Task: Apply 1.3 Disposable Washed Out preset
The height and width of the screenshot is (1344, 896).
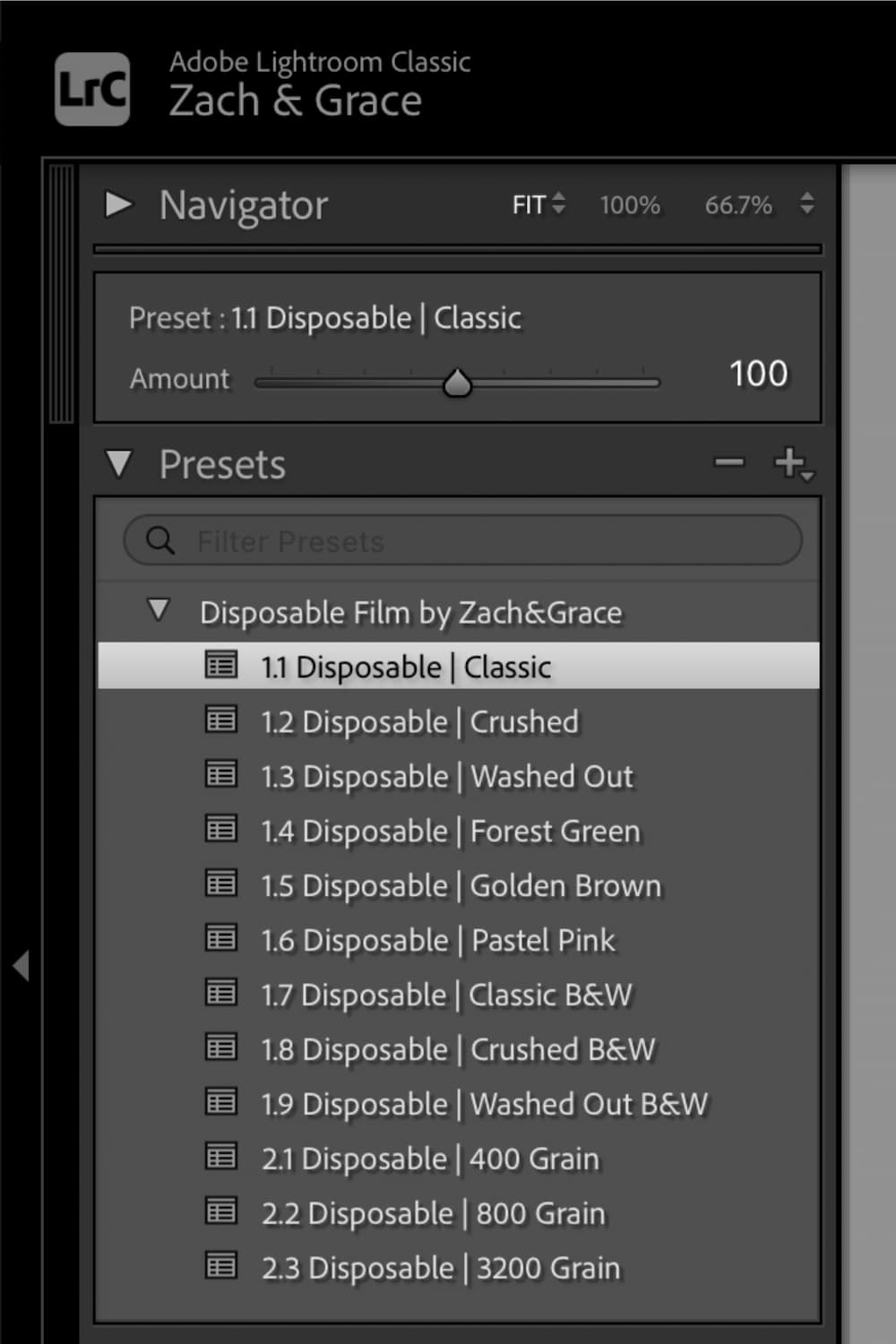Action: tap(446, 776)
